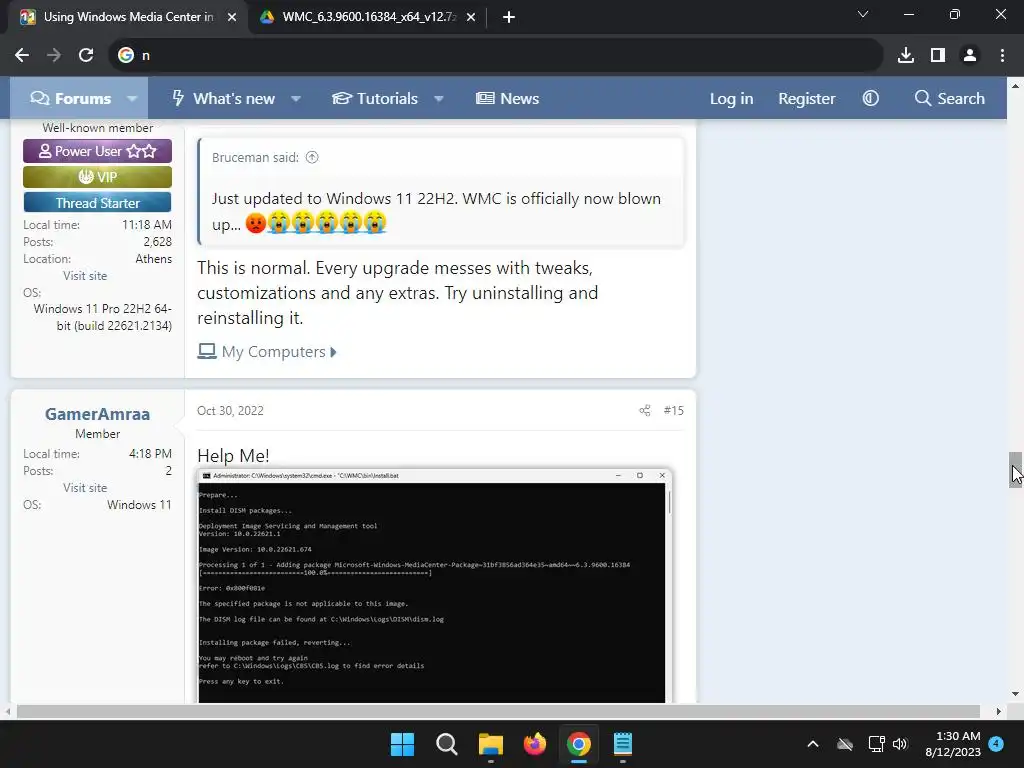Viewport: 1024px width, 768px height.
Task: Click the page scroll down arrow
Action: (x=1015, y=694)
